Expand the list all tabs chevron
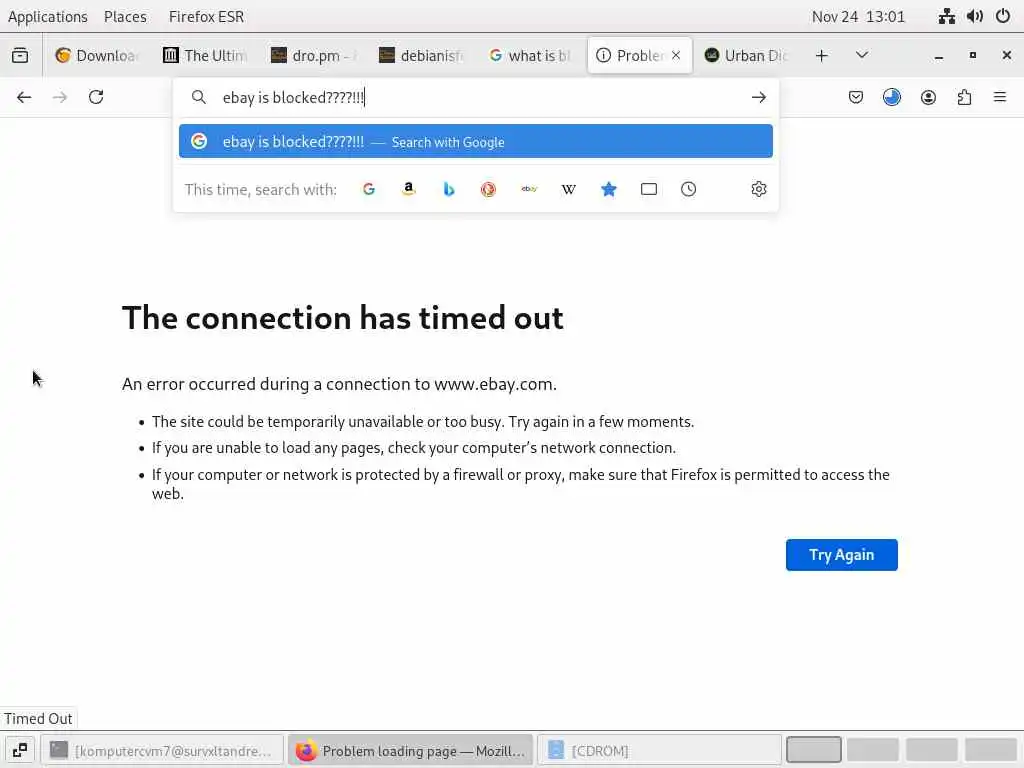The height and width of the screenshot is (768, 1024). point(862,56)
